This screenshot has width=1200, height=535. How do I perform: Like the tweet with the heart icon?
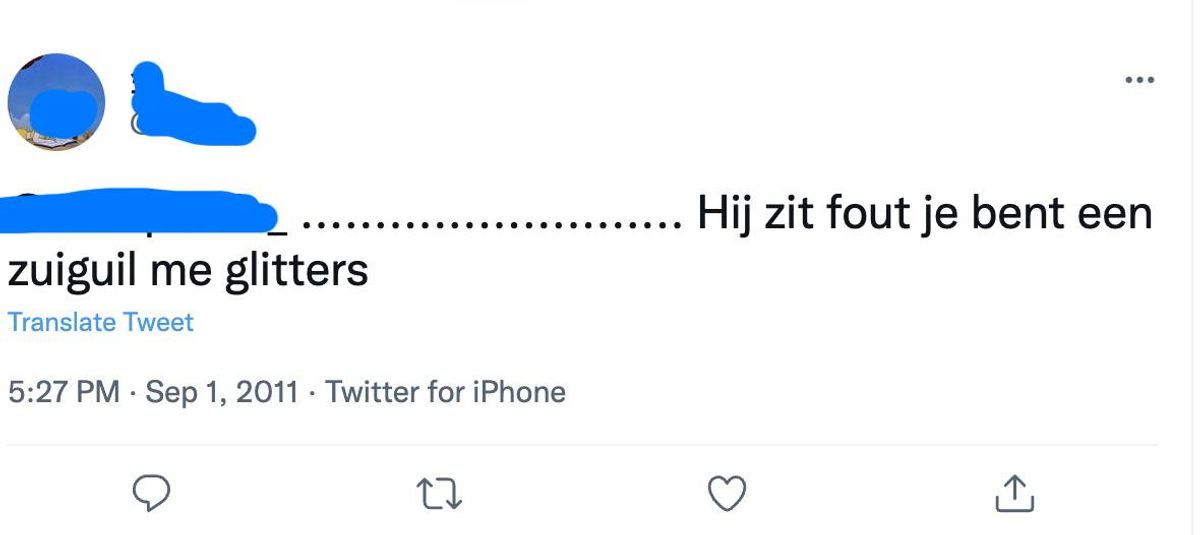click(727, 492)
